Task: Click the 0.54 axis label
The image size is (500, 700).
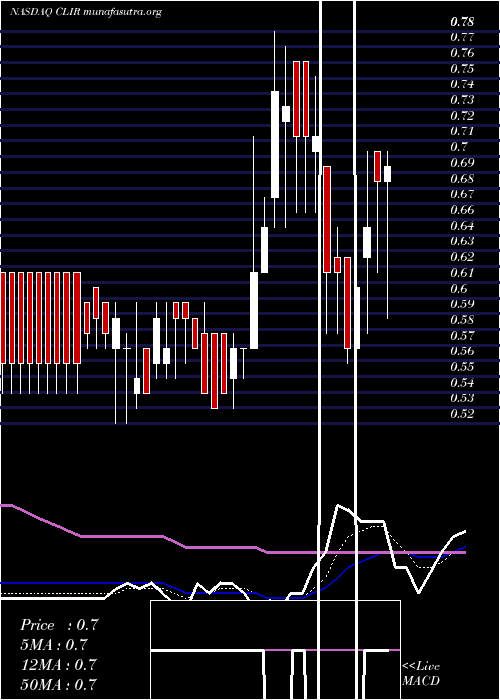Action: tap(462, 382)
